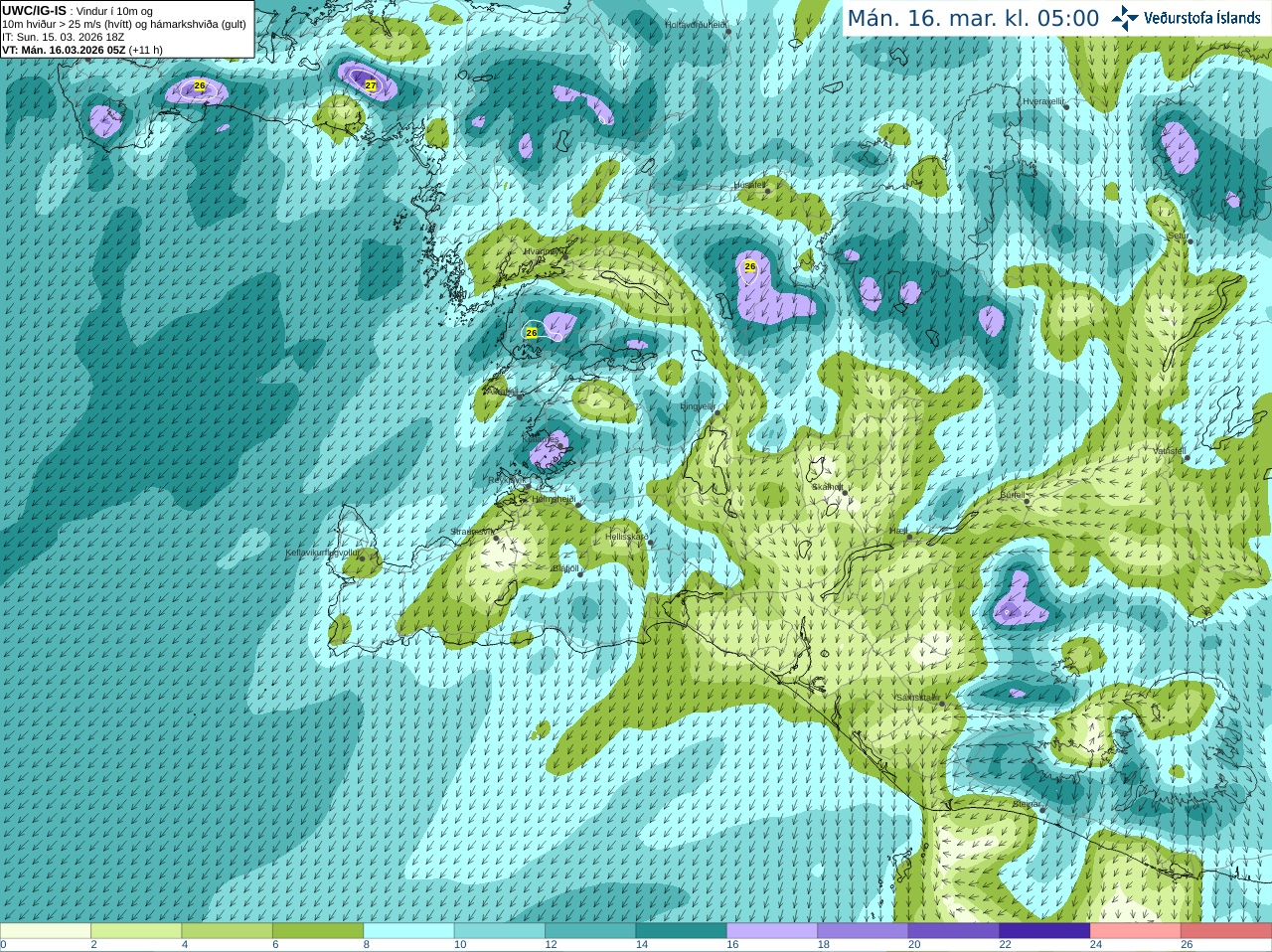Click the Hellisskarð station label
The height and width of the screenshot is (952, 1272).
[626, 537]
